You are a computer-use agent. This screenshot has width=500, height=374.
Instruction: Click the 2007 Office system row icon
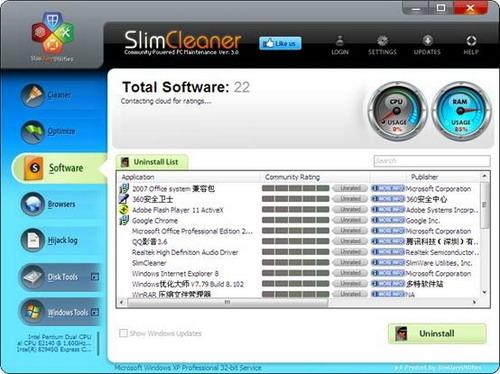click(x=124, y=188)
